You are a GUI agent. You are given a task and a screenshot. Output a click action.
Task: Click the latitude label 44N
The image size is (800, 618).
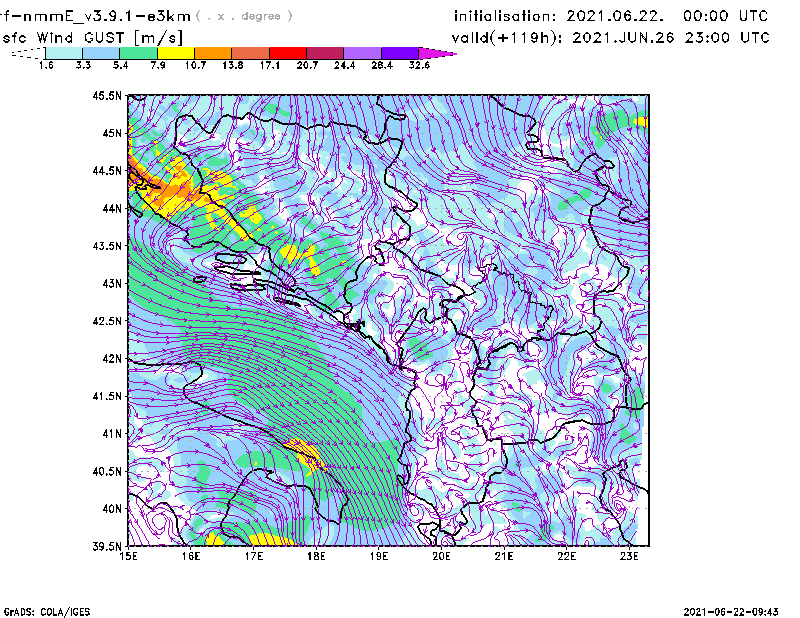click(112, 208)
